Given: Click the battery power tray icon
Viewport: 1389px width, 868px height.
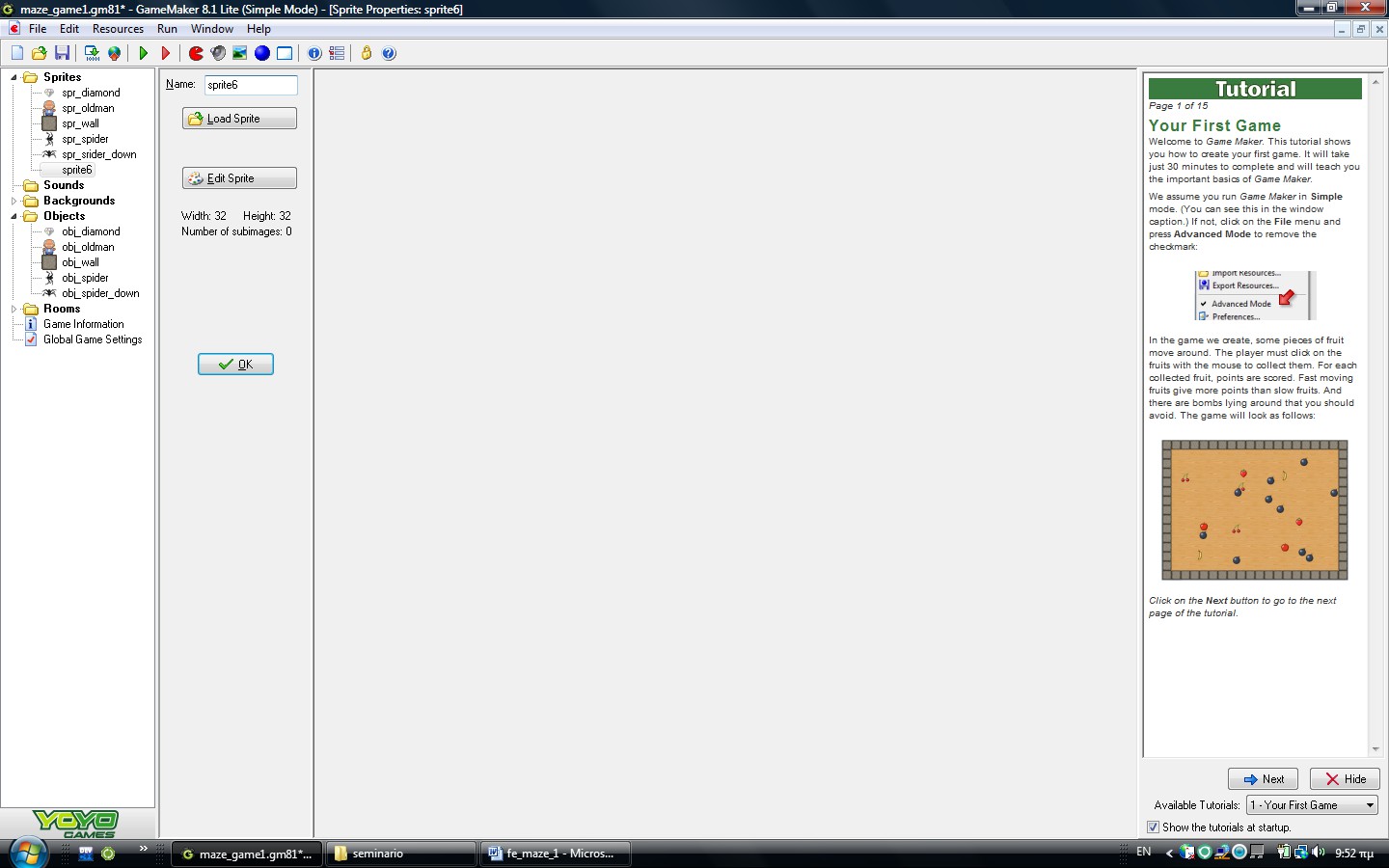Looking at the screenshot, I should [1284, 853].
